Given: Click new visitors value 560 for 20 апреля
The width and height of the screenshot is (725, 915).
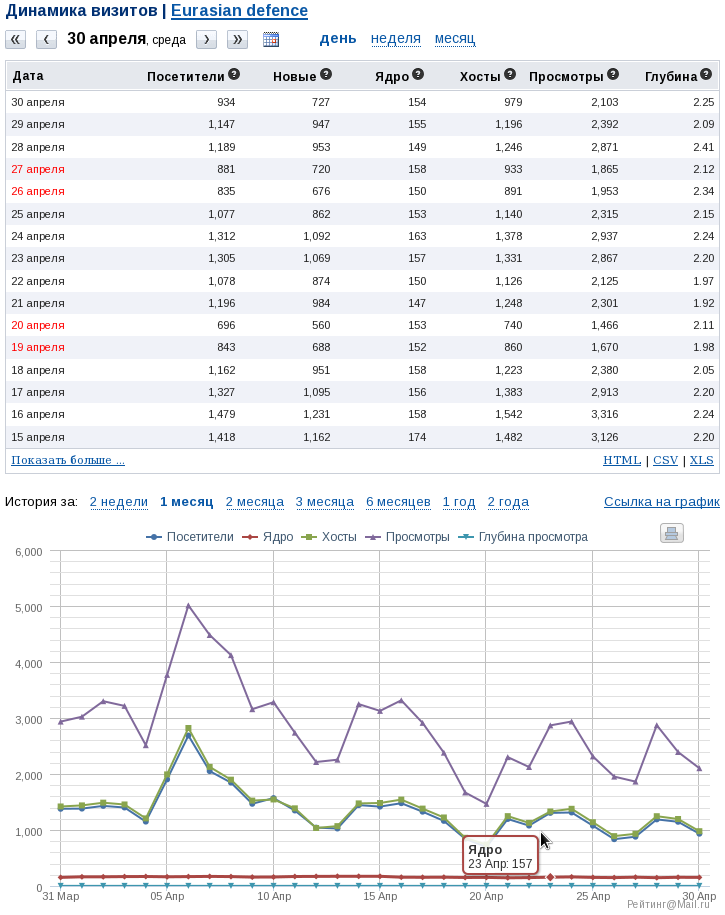Looking at the screenshot, I should tap(321, 325).
